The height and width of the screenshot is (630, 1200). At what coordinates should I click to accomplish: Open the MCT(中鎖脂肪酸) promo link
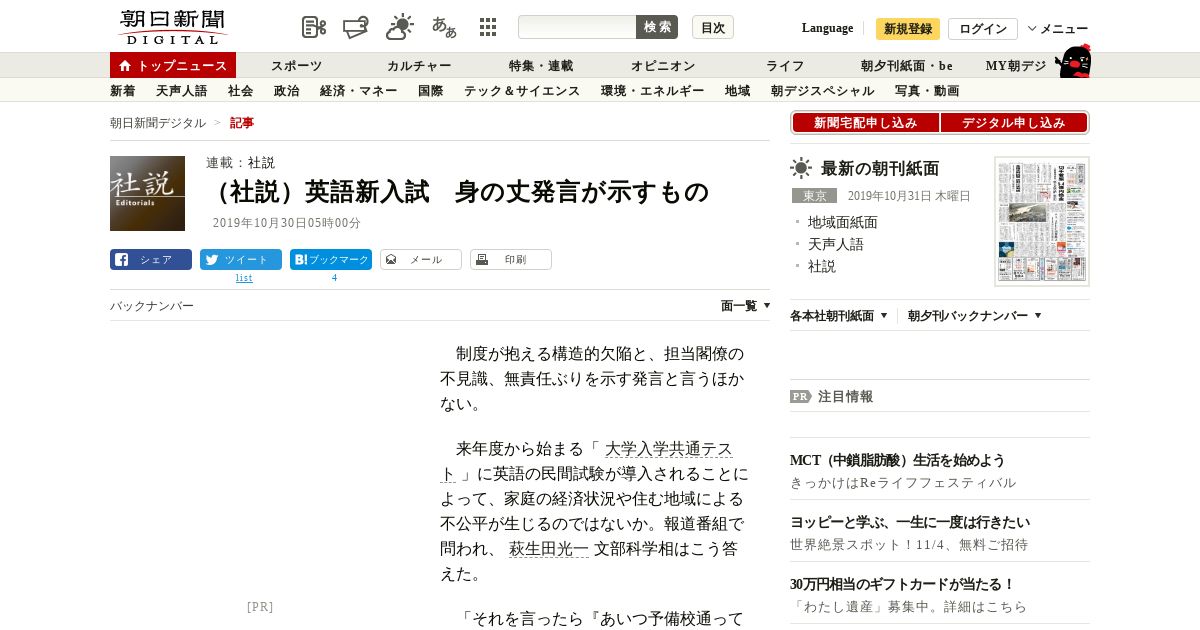pos(898,461)
